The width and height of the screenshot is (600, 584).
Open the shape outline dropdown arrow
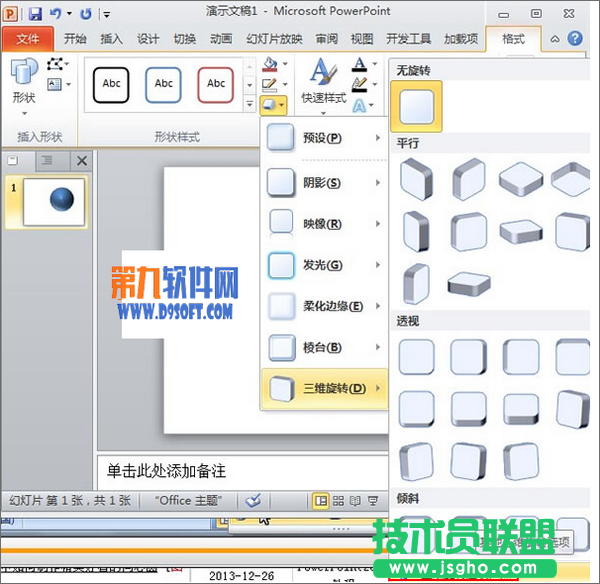[285, 84]
